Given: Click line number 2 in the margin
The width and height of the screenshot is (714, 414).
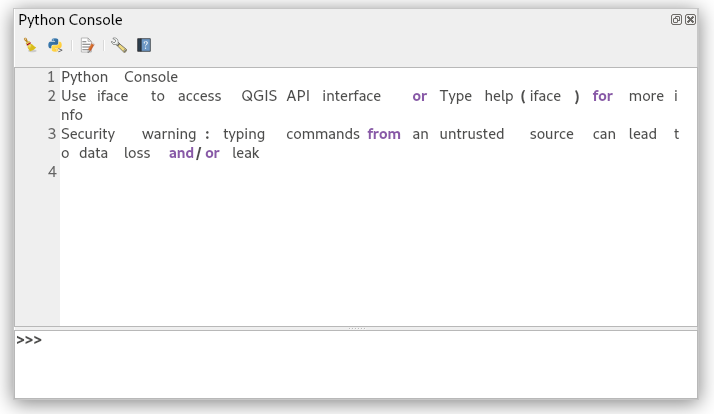Looking at the screenshot, I should pyautogui.click(x=51, y=96).
